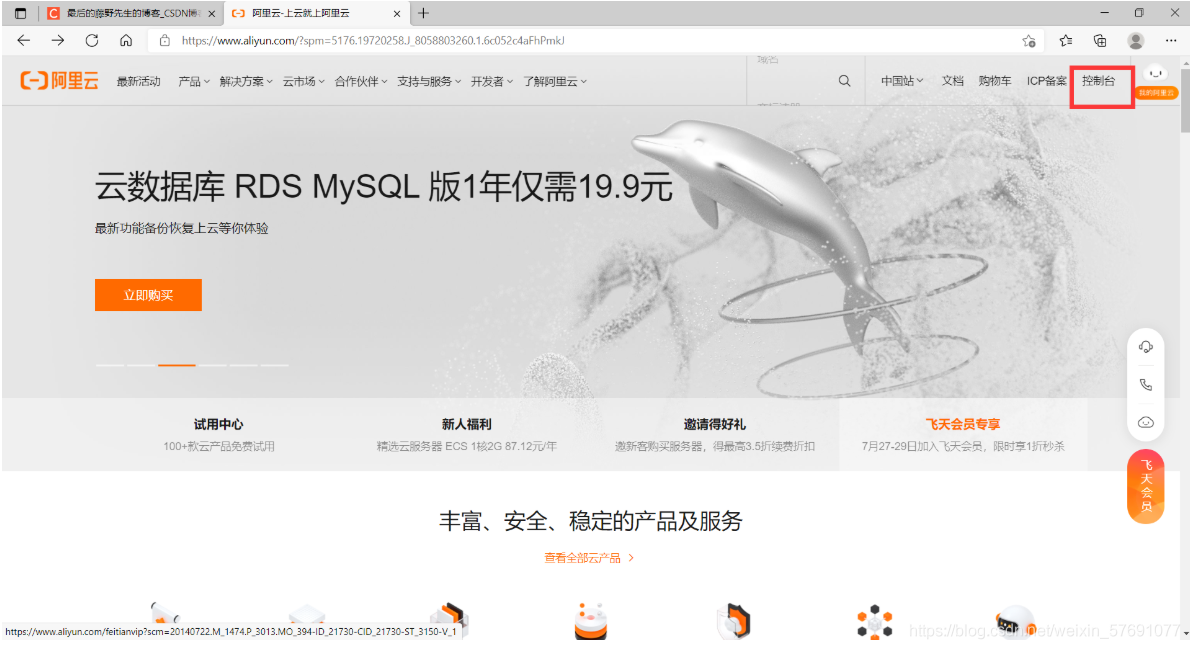Screen dimensions: 1190x649
Task: Open the 购物车 shopping cart link
Action: coord(994,80)
